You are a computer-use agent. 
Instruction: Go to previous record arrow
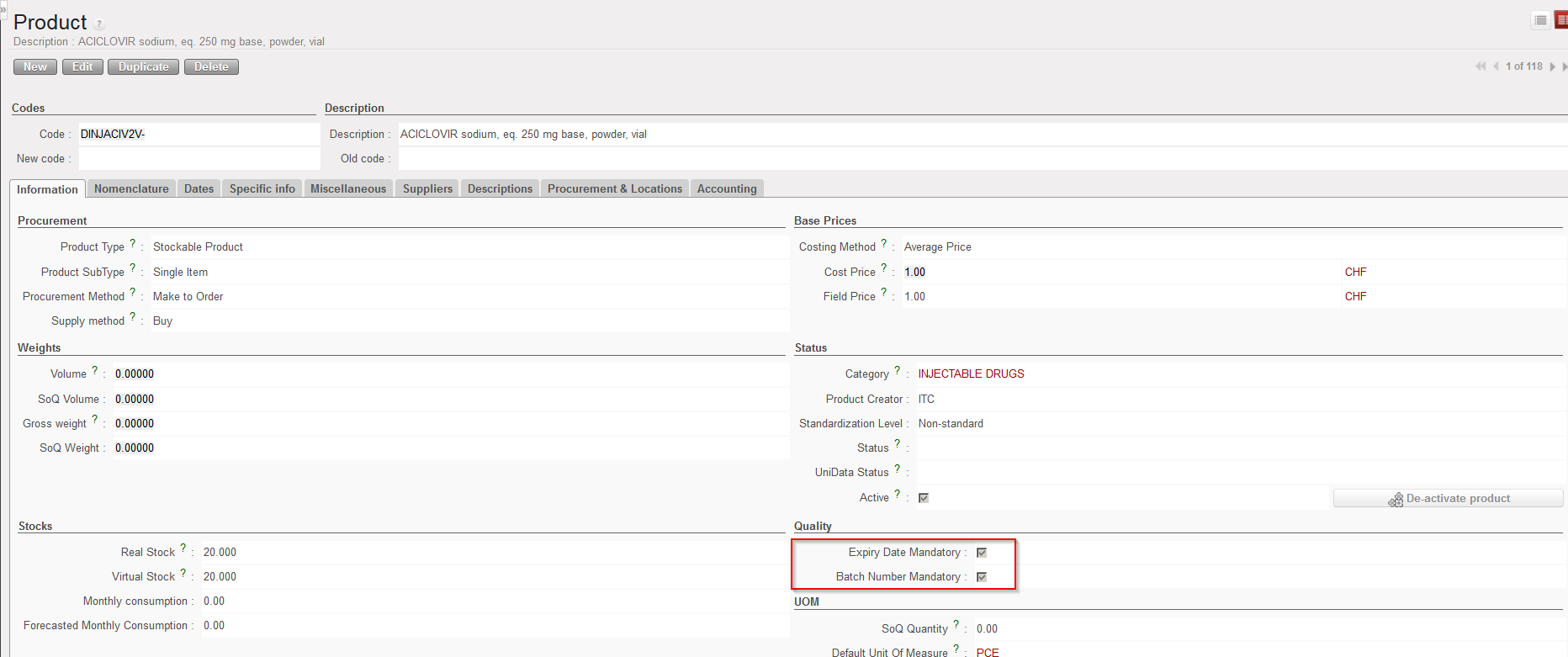1496,66
